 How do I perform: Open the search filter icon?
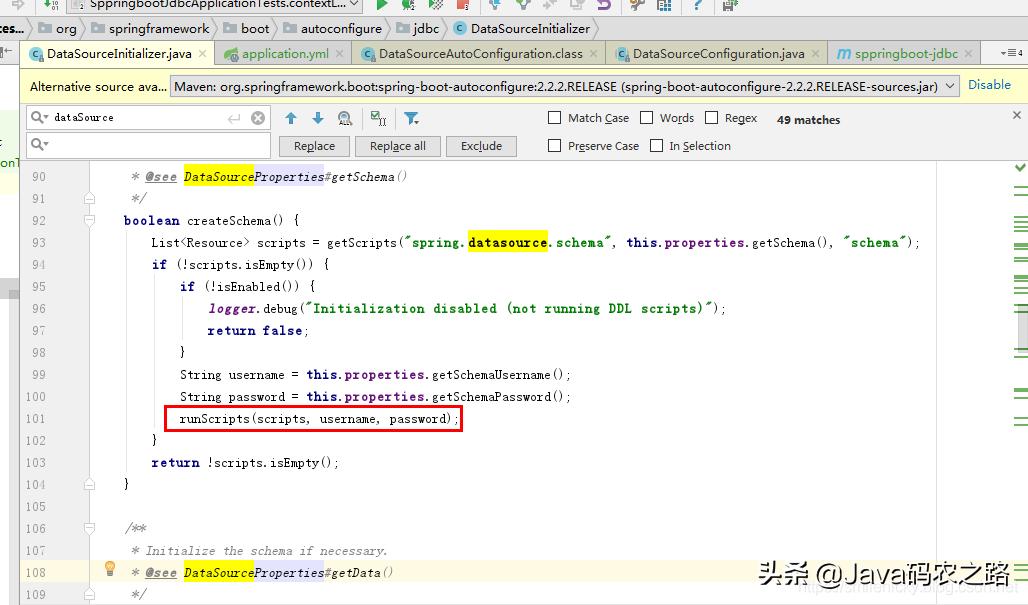[411, 118]
